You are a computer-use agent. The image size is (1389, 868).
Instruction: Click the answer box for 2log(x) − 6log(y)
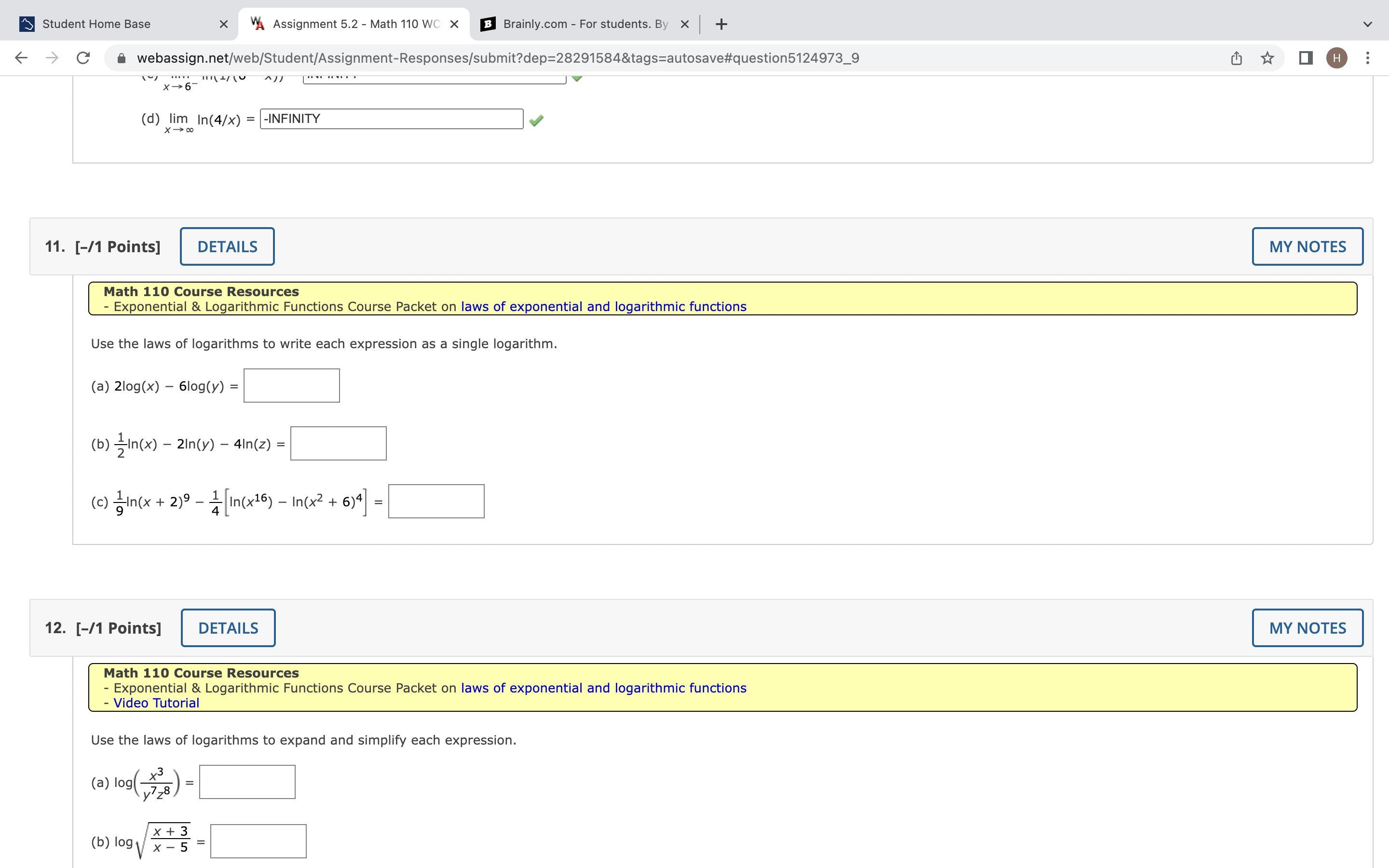(292, 386)
